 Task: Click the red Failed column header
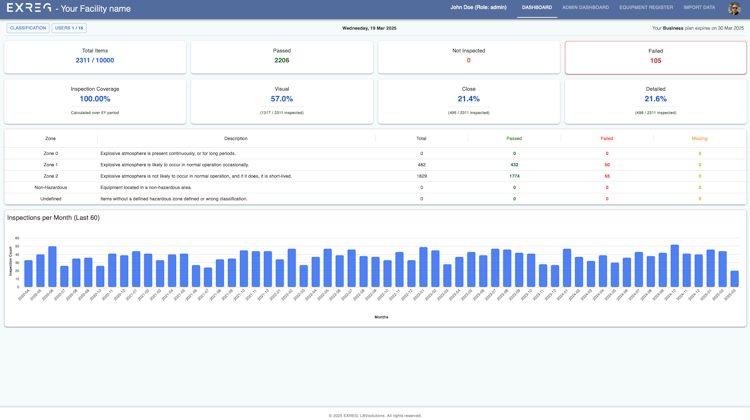(607, 138)
